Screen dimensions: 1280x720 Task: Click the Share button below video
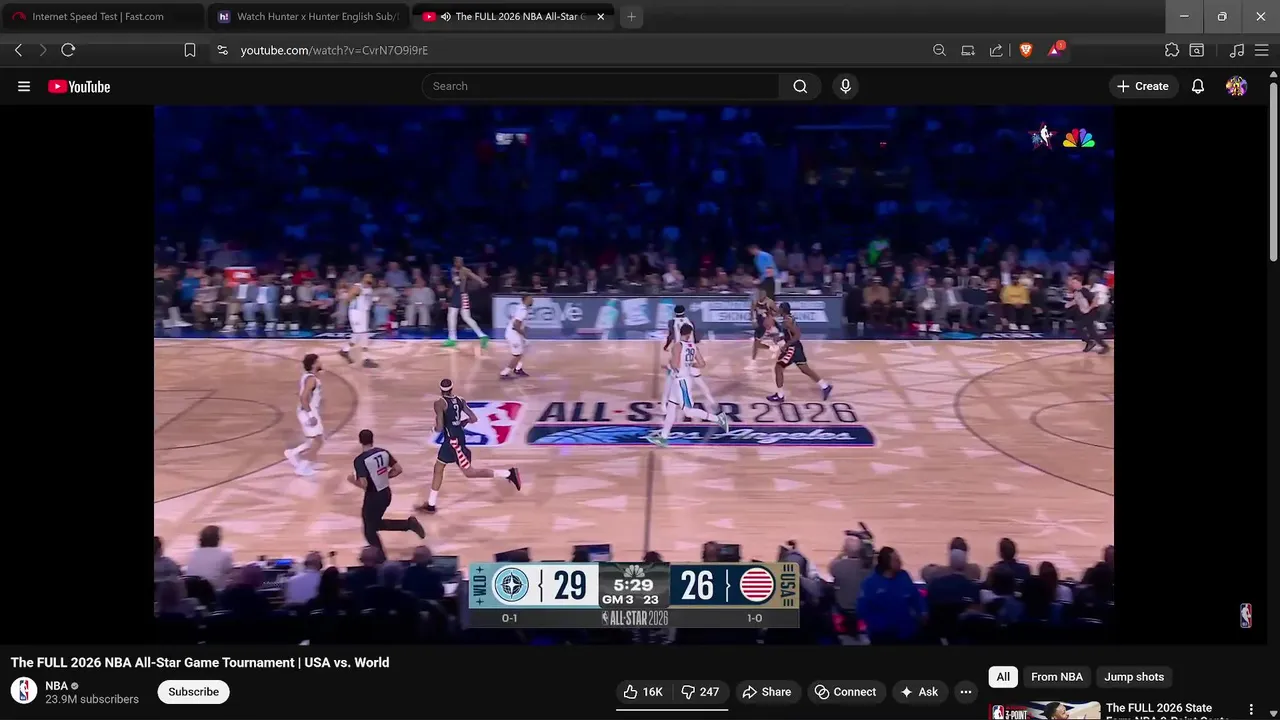click(x=766, y=692)
